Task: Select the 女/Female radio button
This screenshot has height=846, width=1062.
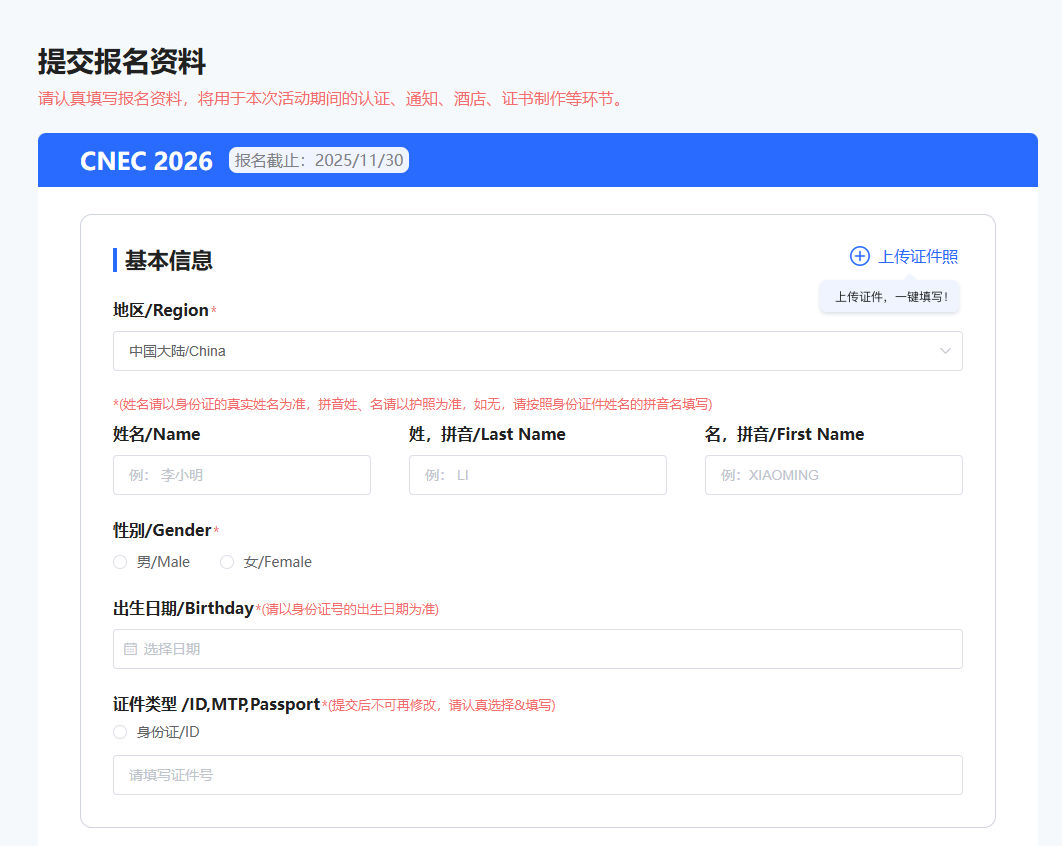Action: pos(227,562)
